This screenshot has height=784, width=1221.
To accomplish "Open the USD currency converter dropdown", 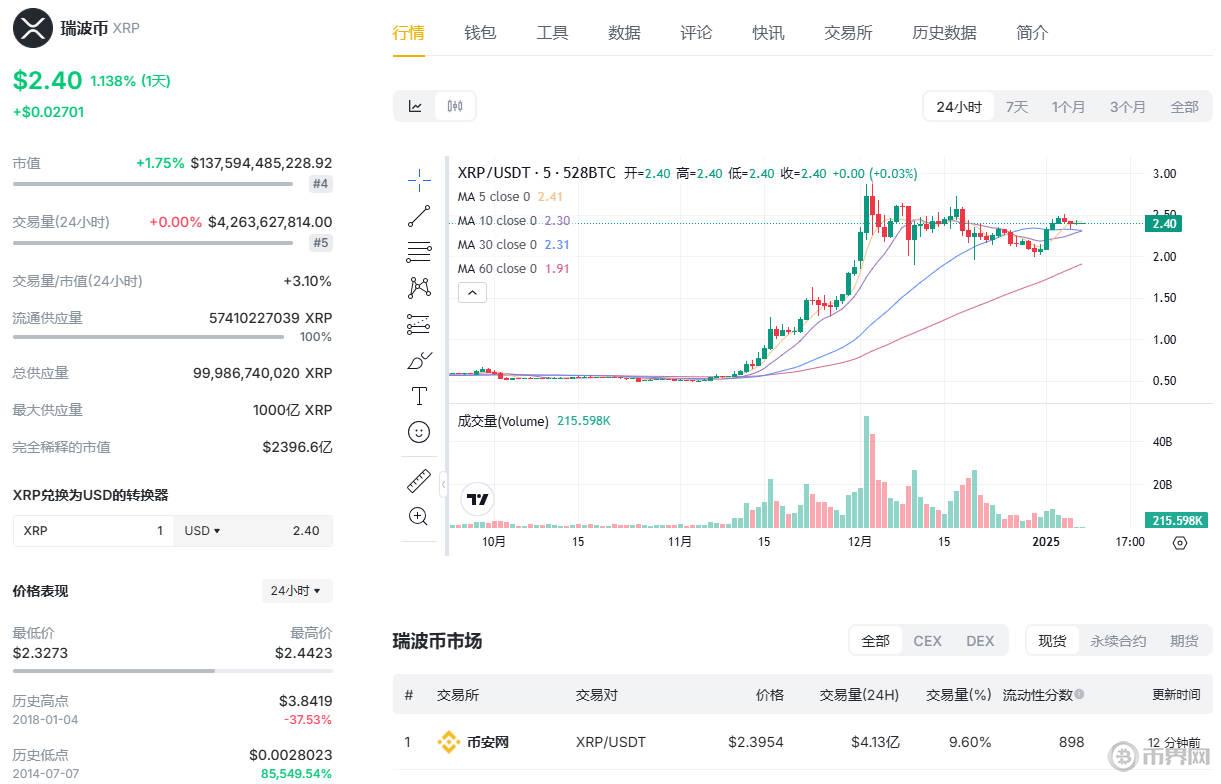I will pyautogui.click(x=201, y=530).
